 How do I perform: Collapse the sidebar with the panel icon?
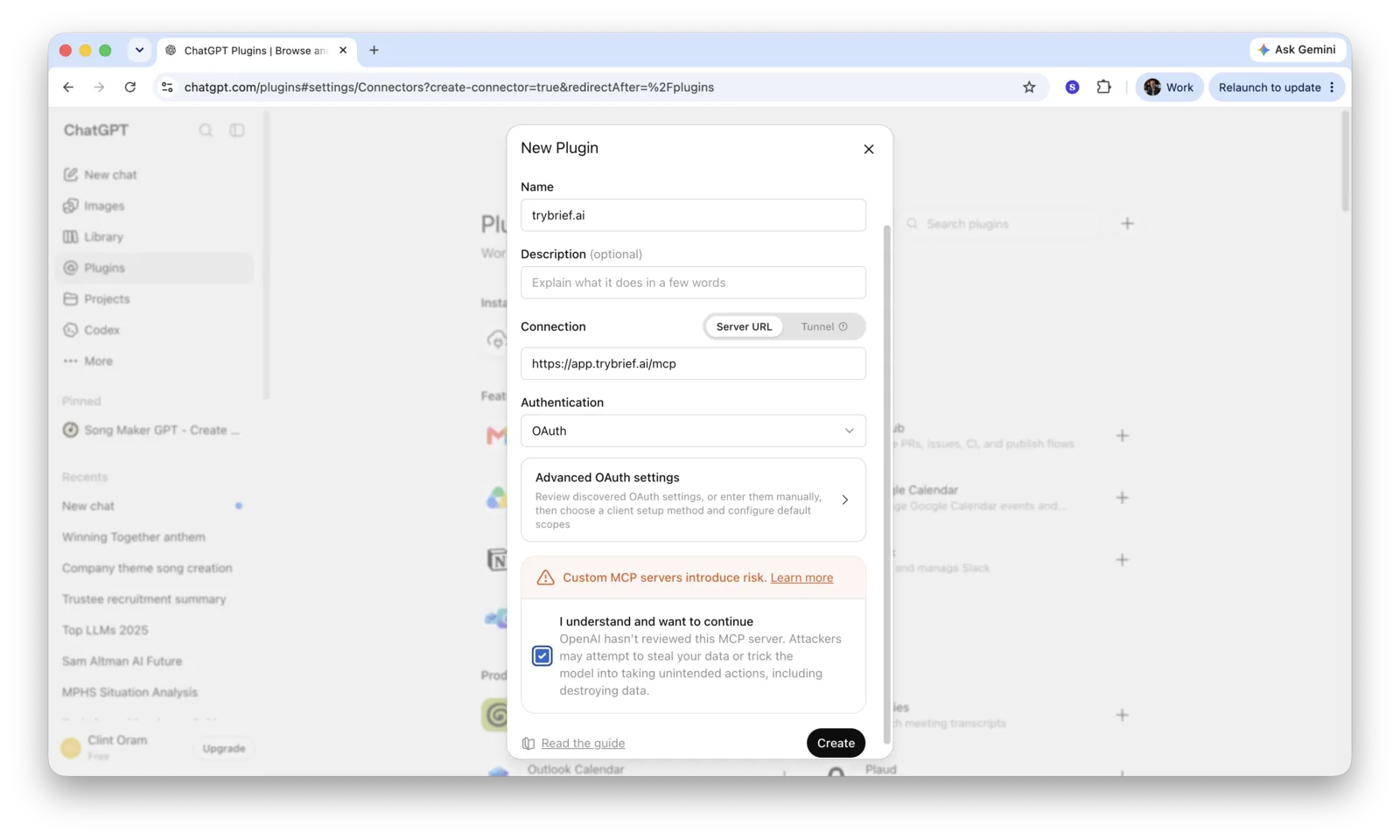coord(237,130)
